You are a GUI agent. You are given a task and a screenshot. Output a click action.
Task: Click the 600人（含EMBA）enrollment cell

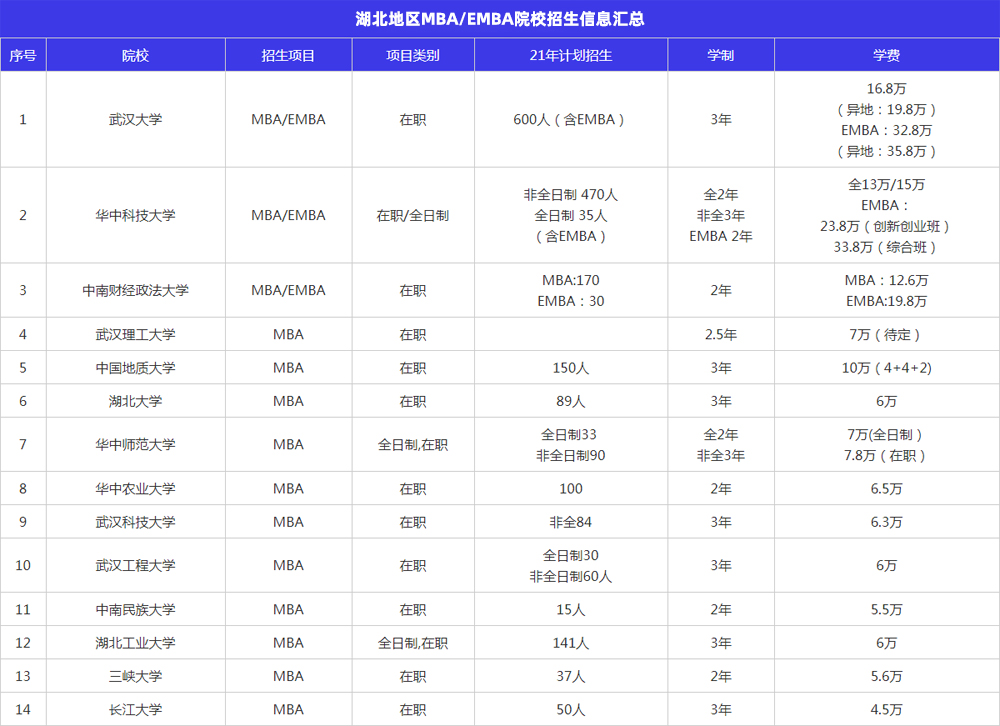(x=570, y=119)
